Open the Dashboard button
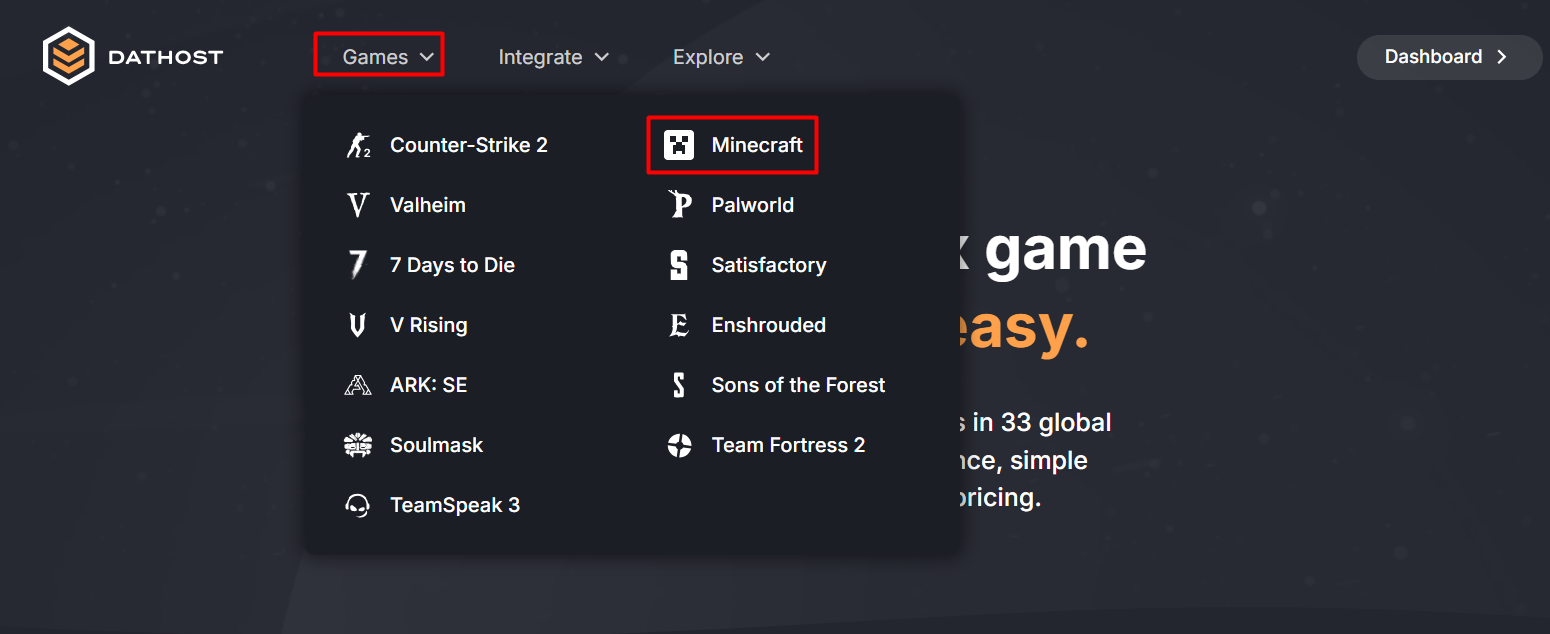 1449,57
